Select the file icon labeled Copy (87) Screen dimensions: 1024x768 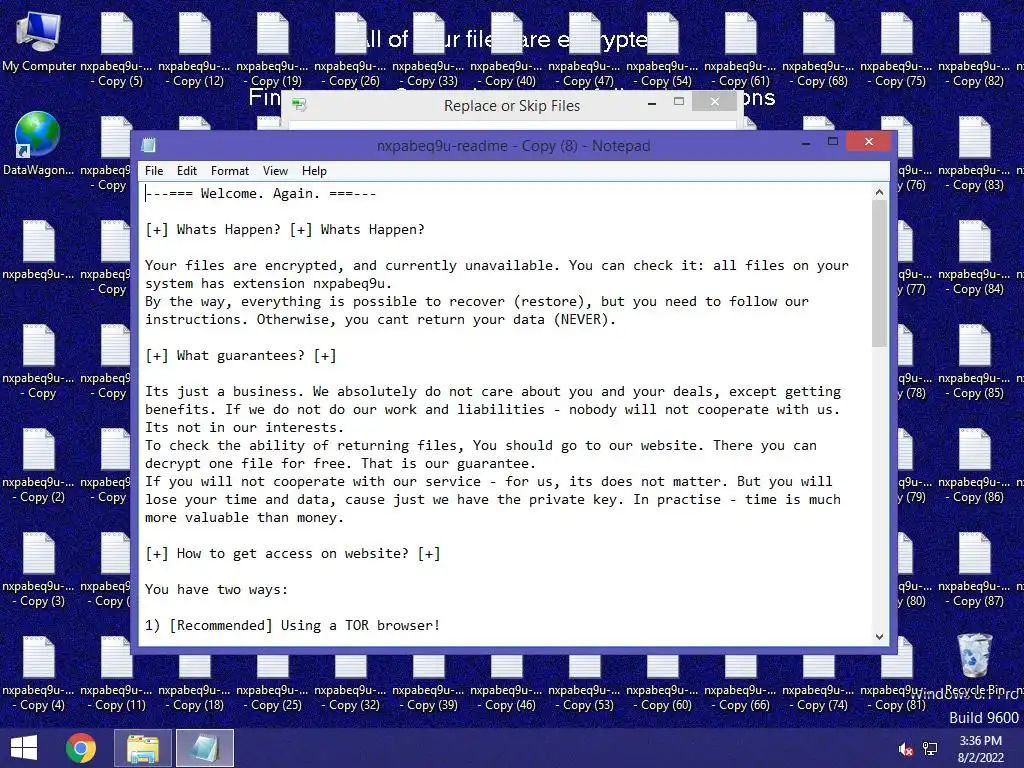pos(974,569)
